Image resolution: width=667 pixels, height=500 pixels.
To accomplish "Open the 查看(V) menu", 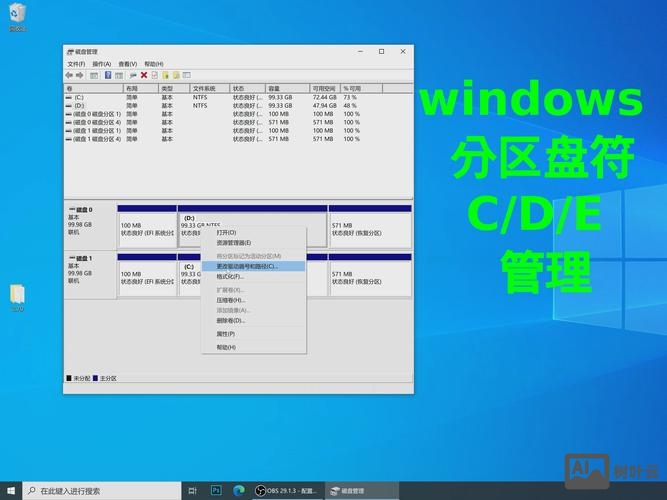I will [128, 63].
